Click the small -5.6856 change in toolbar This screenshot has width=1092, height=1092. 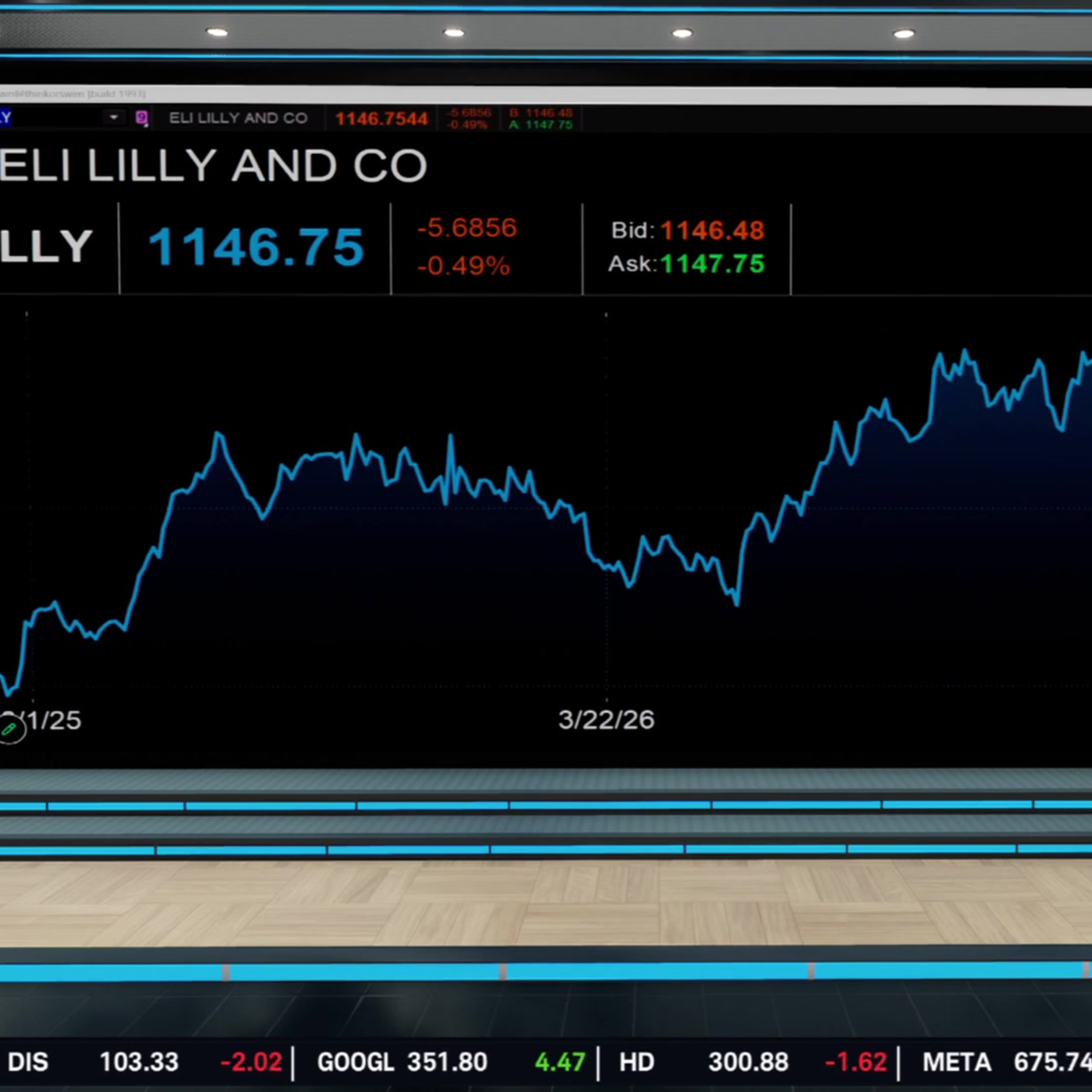(468, 113)
